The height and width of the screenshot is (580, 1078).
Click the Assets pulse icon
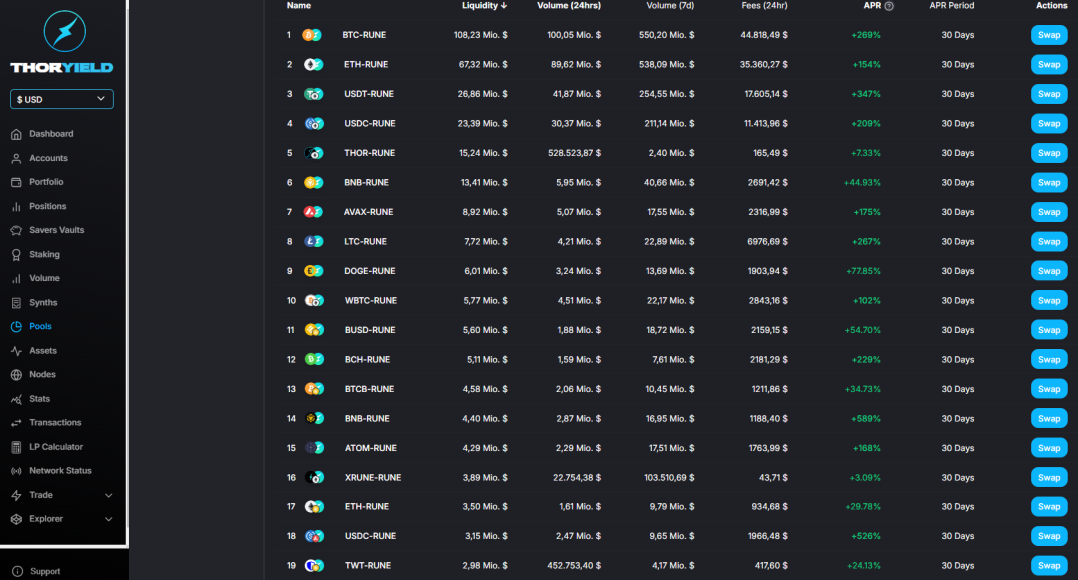pyautogui.click(x=16, y=350)
